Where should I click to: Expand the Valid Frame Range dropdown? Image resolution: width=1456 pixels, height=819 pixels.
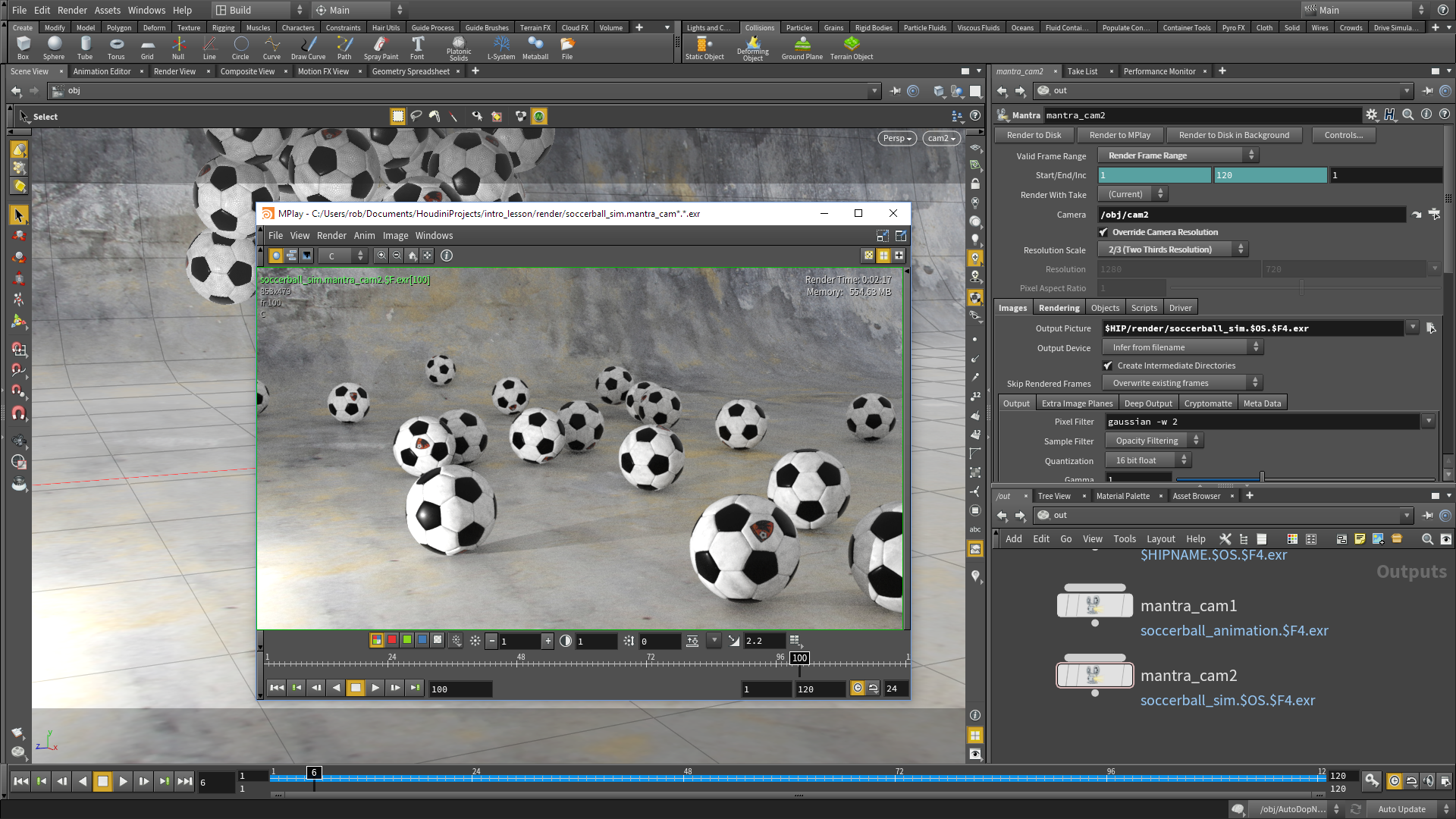(x=1178, y=155)
